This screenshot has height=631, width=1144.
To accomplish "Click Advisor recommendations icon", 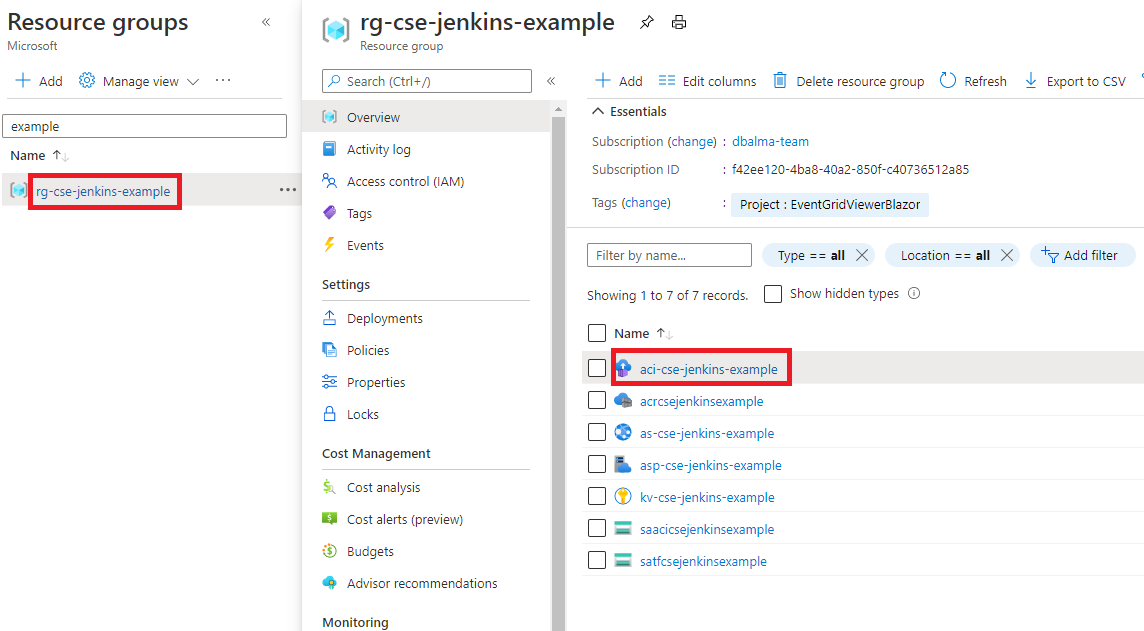I will (x=330, y=583).
